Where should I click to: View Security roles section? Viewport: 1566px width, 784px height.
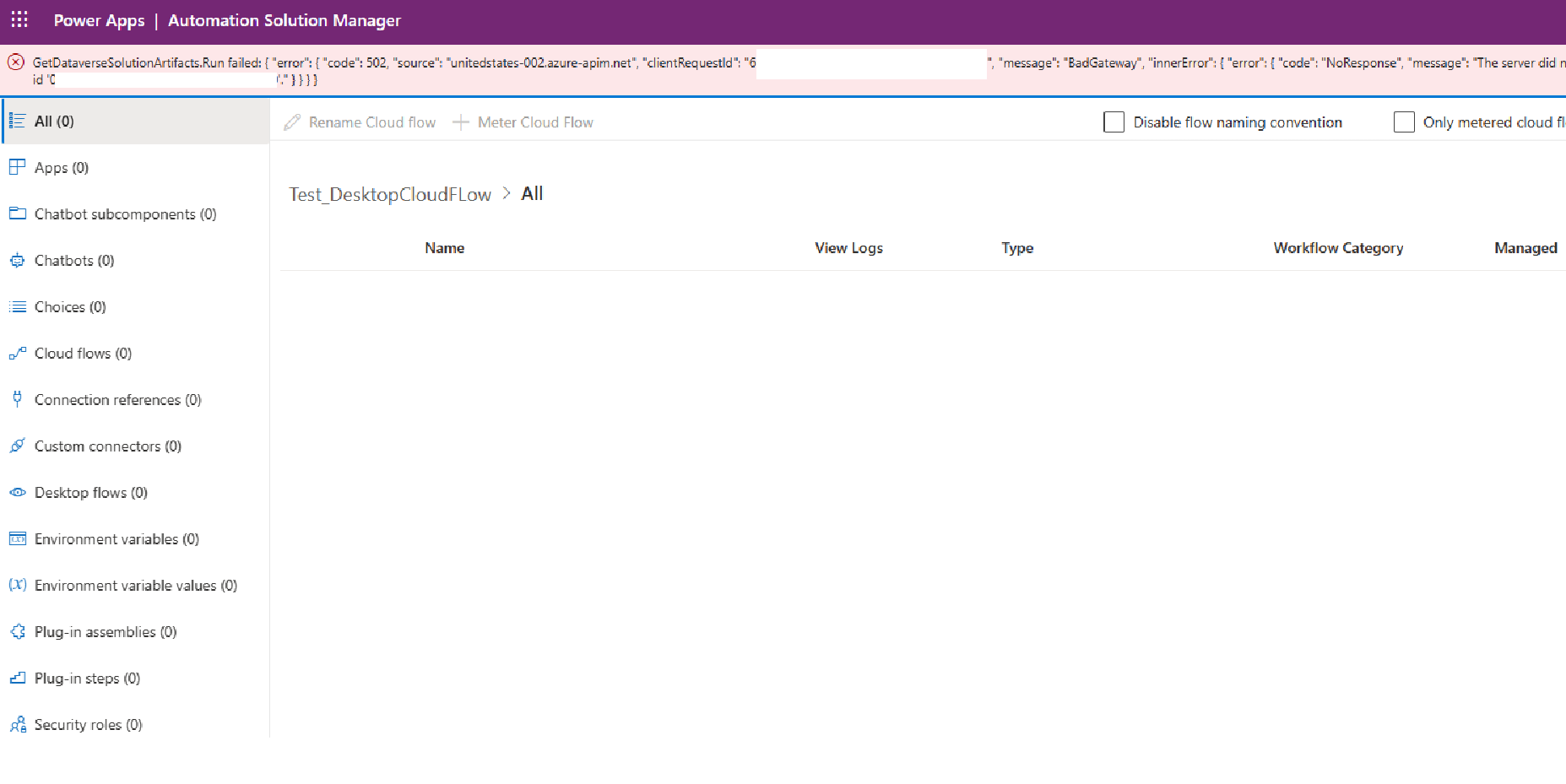[x=88, y=724]
